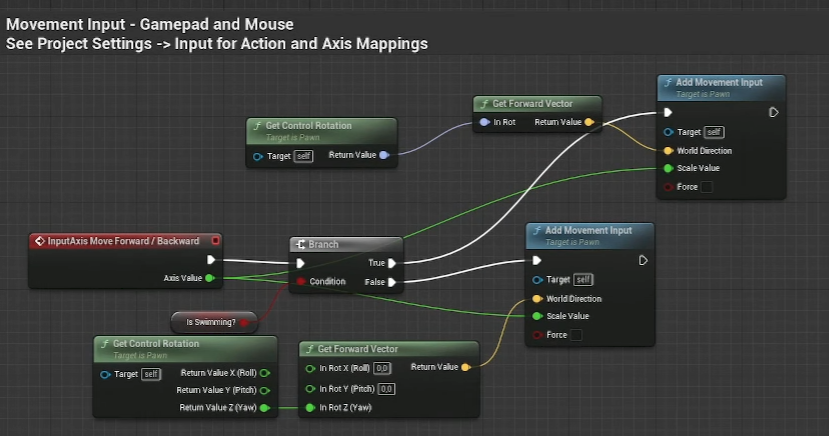This screenshot has height=436, width=829.
Task: Enable the Force checkbox on the upper Add Movement Input node
Action: (x=706, y=187)
